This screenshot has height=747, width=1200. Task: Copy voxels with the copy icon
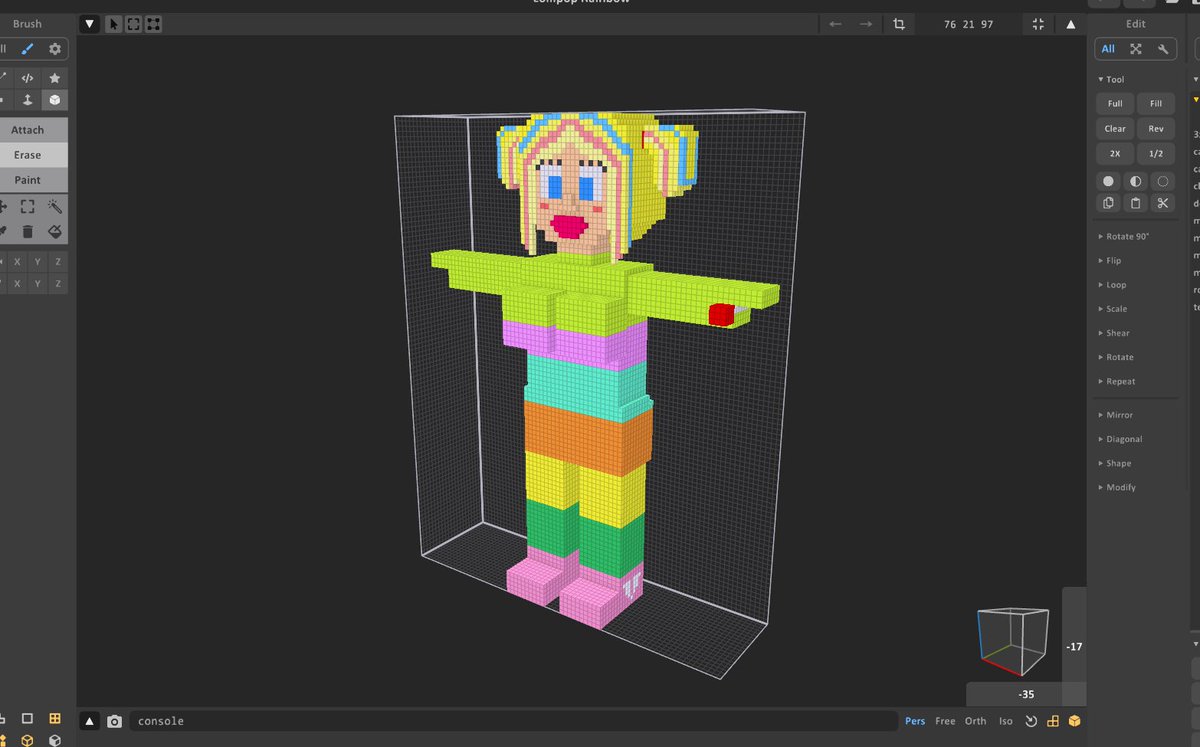coord(1108,203)
